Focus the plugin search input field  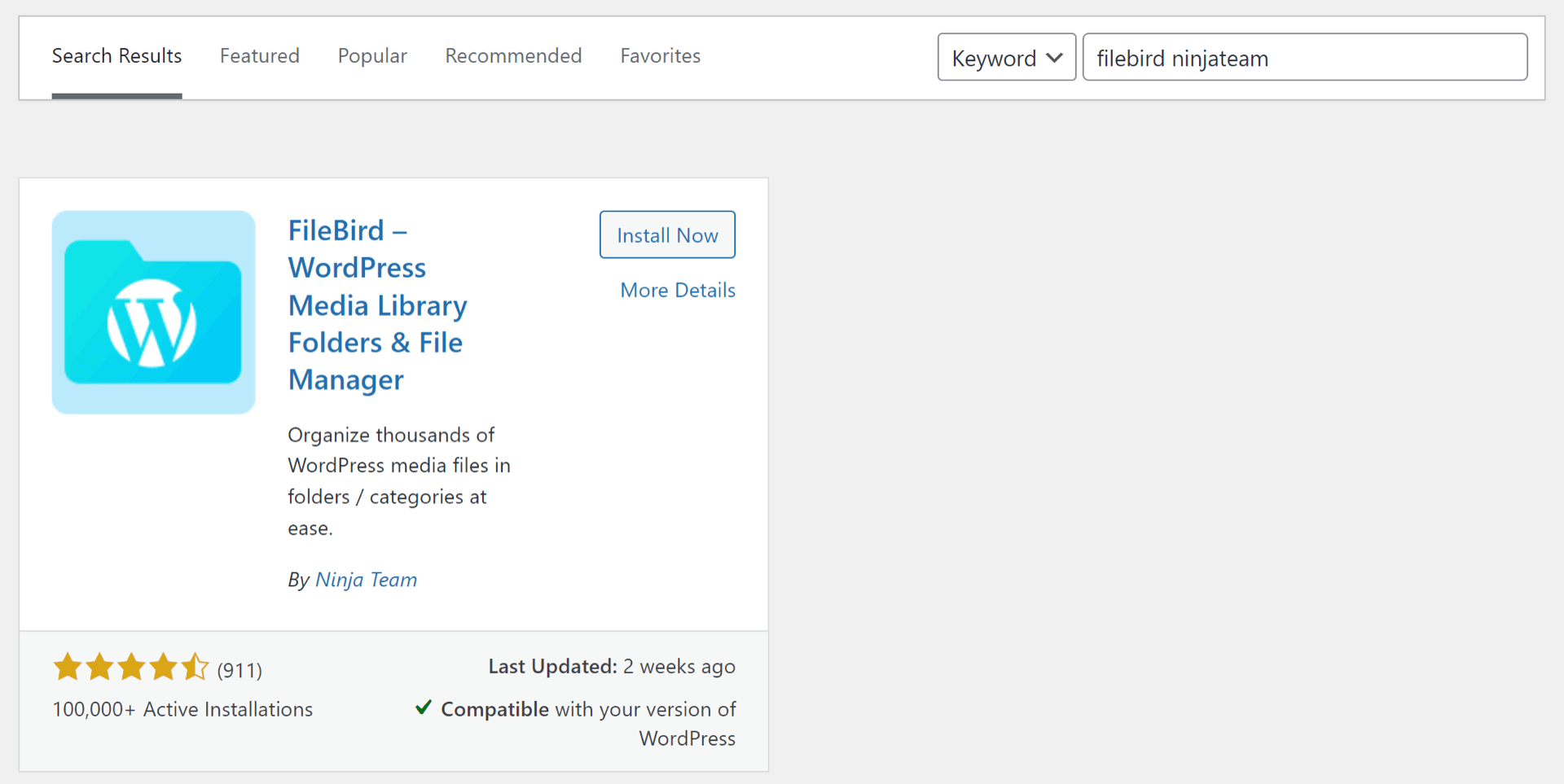point(1305,57)
